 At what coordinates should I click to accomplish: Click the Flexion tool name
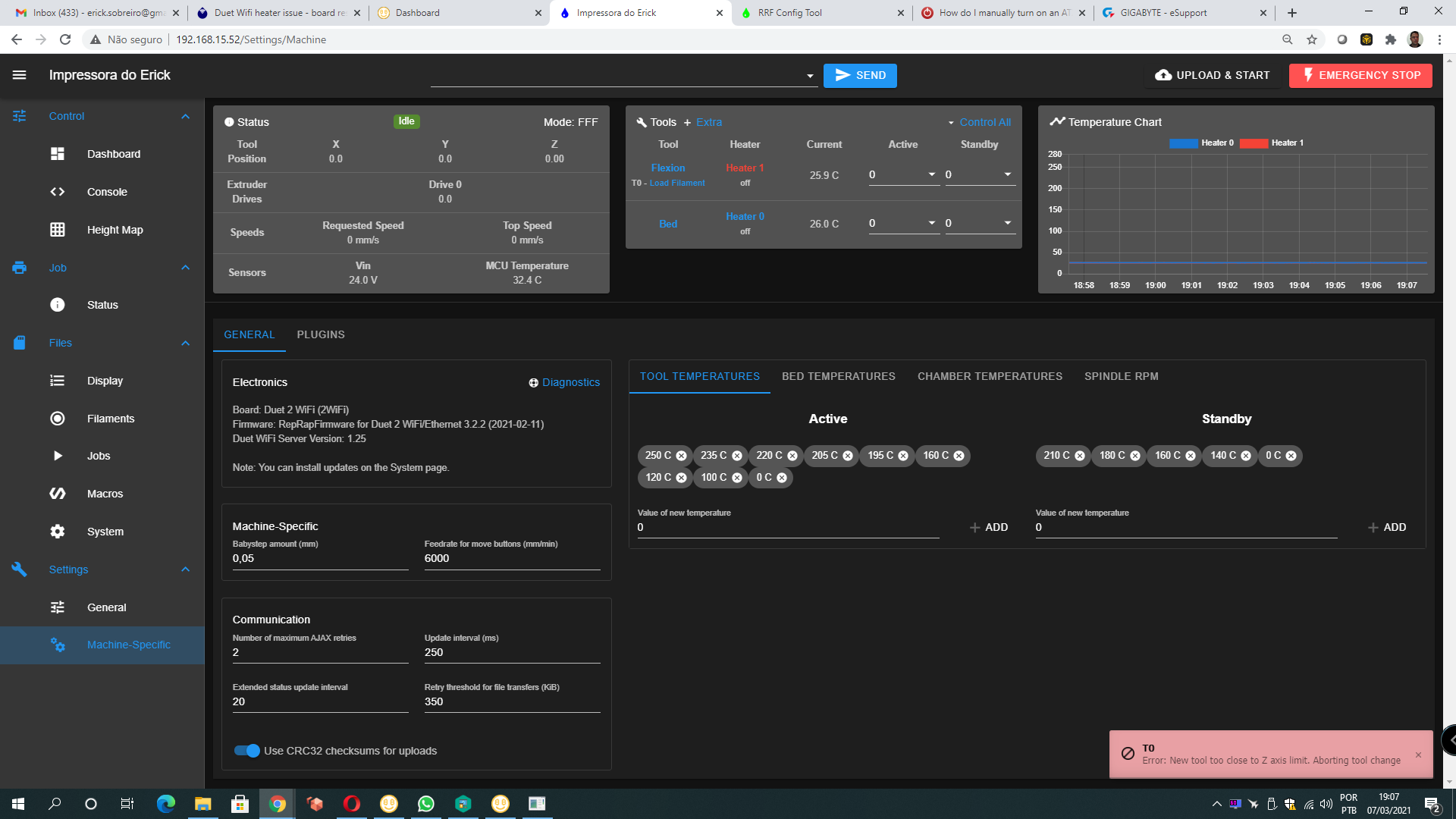[668, 168]
